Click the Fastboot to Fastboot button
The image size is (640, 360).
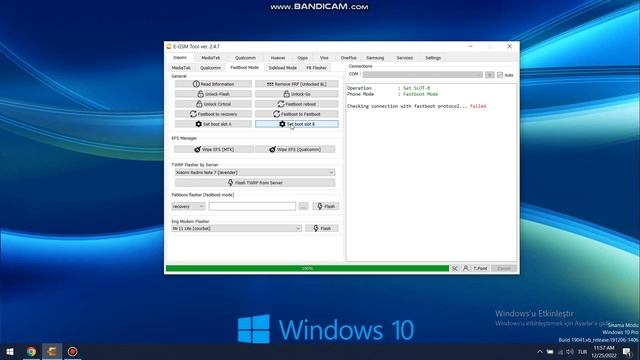(x=297, y=114)
